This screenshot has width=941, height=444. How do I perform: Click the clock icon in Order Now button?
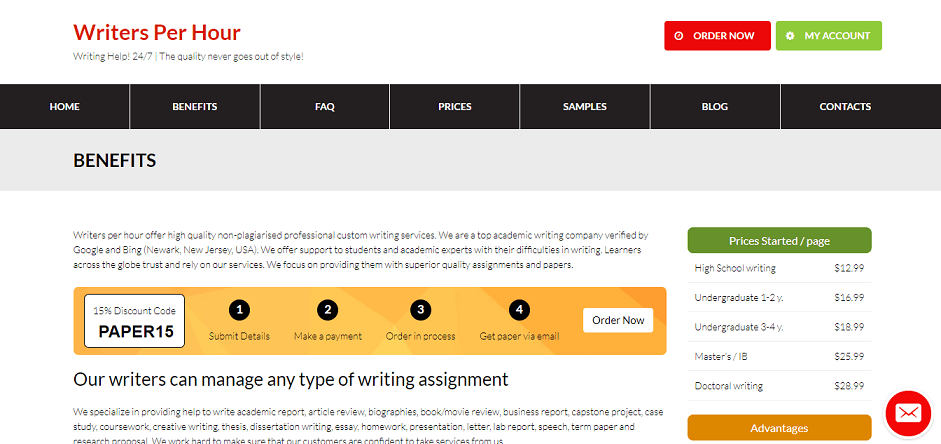(x=679, y=36)
